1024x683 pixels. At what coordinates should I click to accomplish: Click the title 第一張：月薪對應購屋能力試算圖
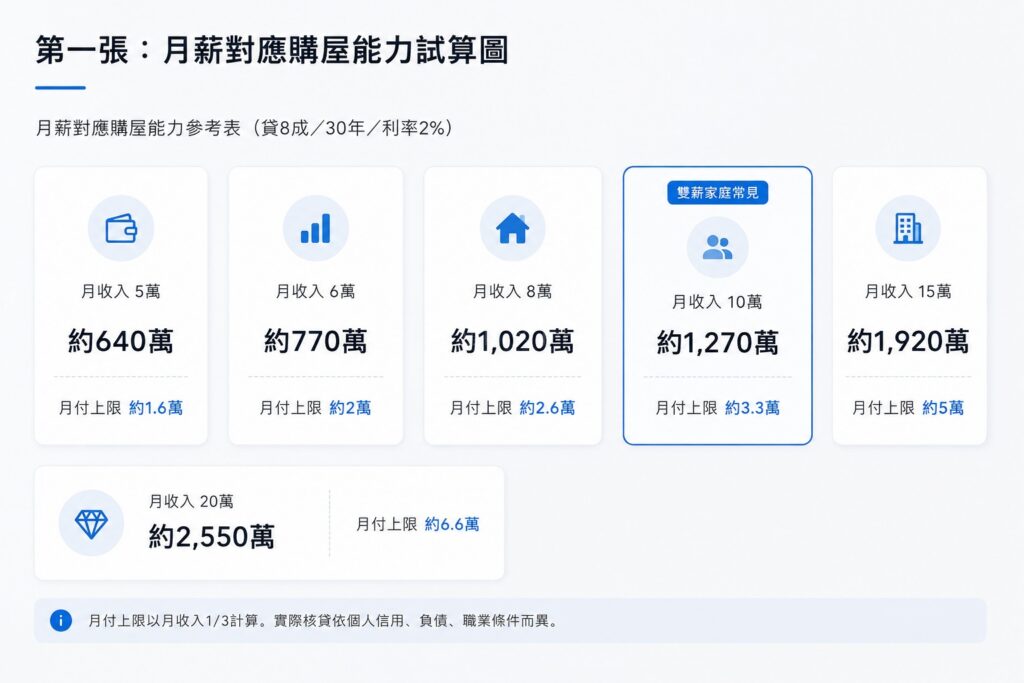272,50
